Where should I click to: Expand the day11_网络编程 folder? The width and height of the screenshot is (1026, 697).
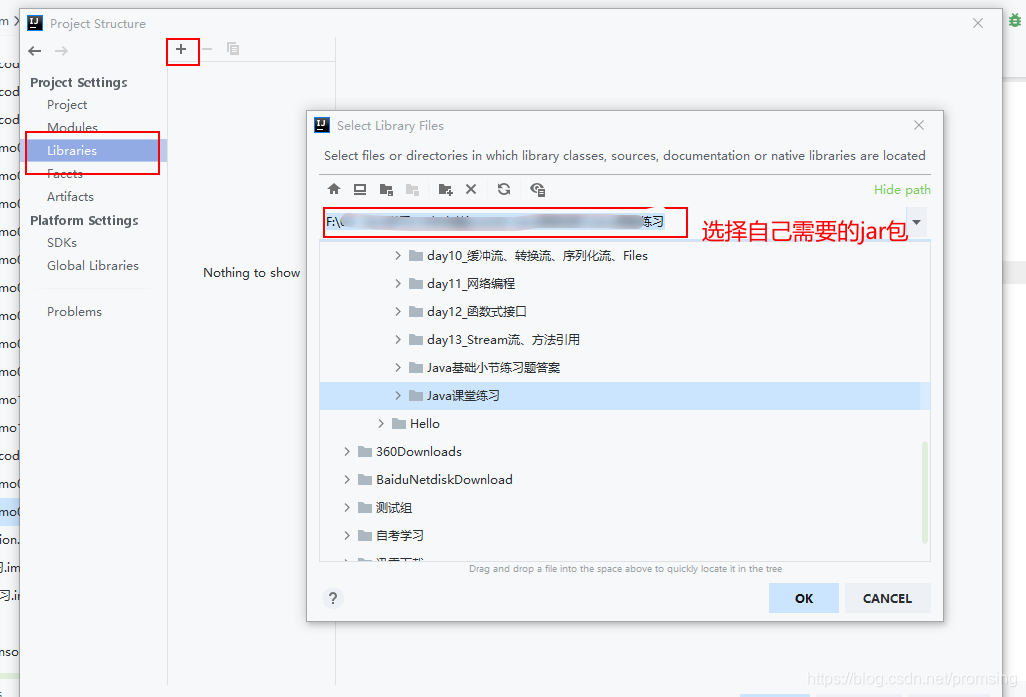pyautogui.click(x=398, y=283)
